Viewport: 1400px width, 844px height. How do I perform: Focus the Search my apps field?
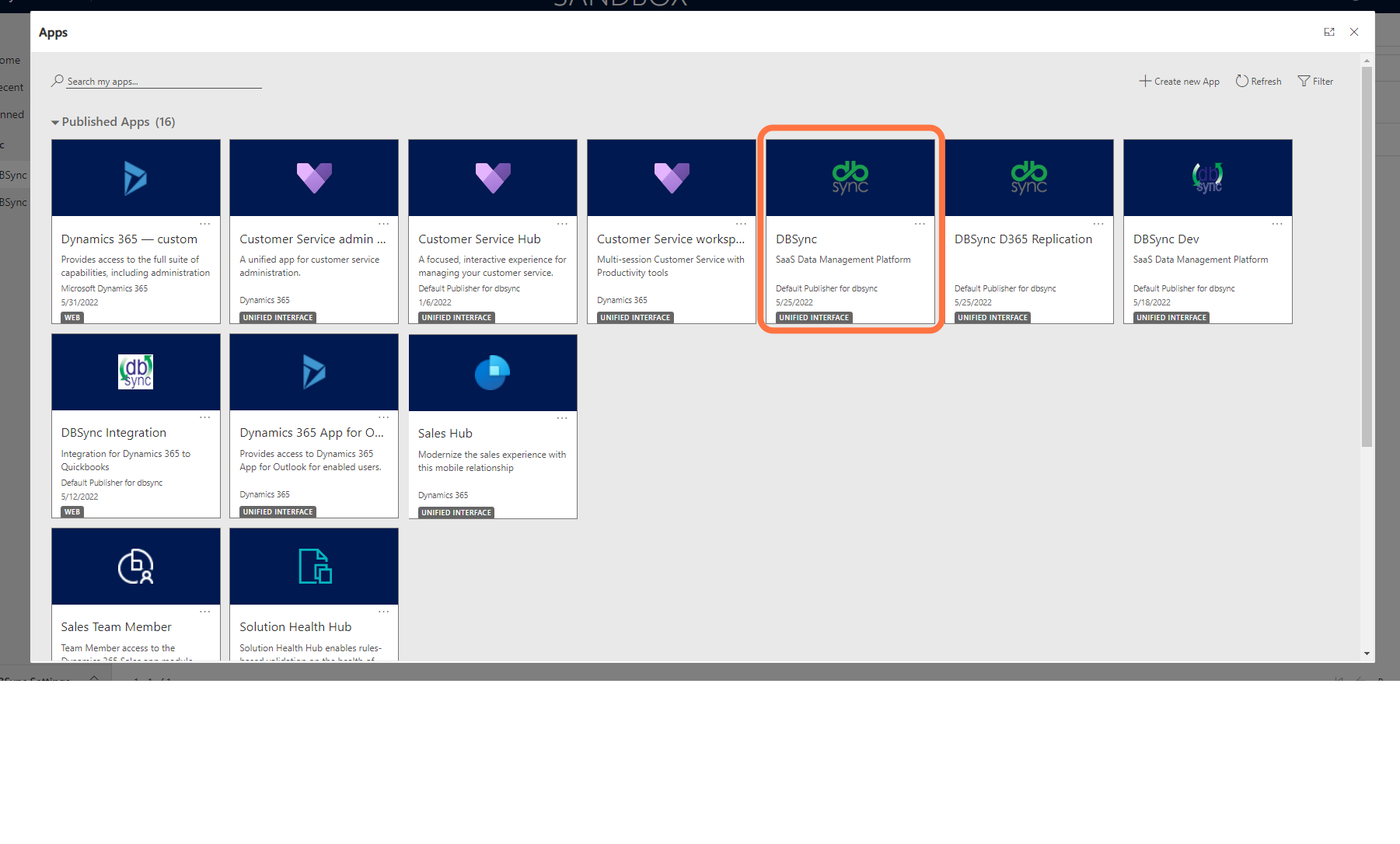click(x=163, y=81)
